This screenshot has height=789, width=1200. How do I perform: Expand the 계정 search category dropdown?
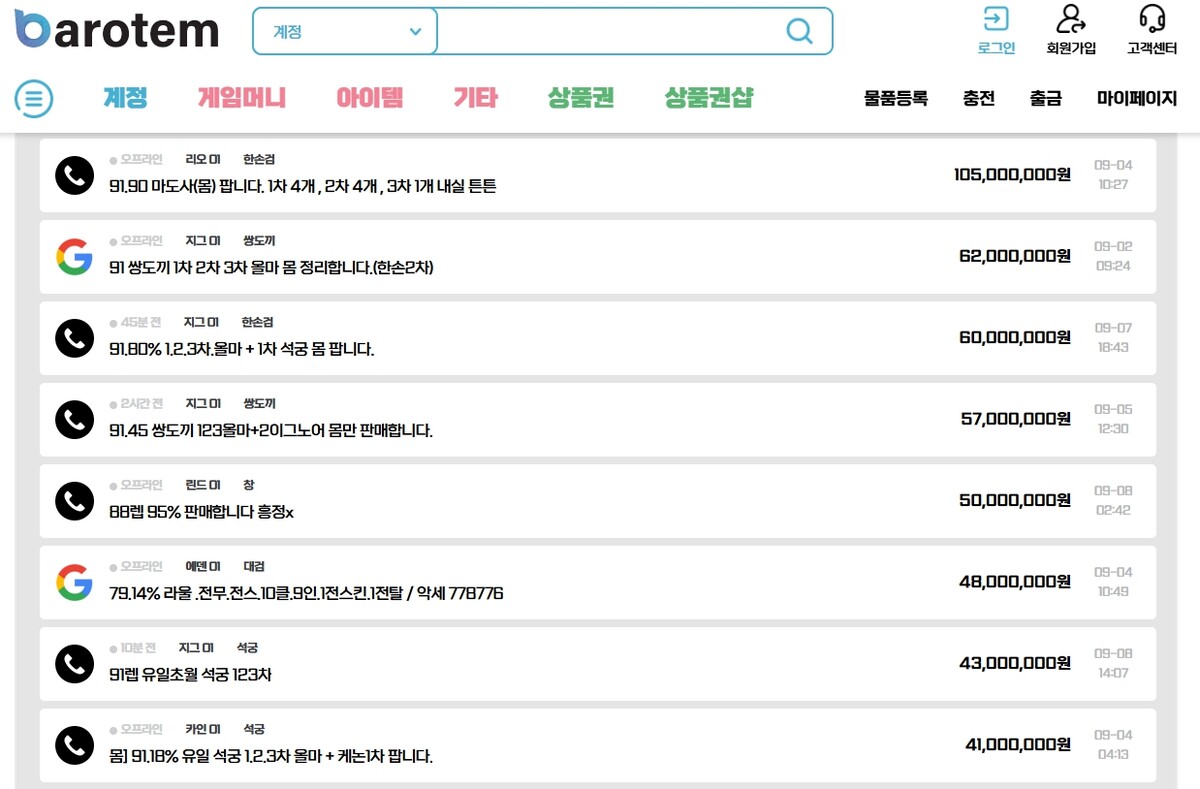point(346,32)
